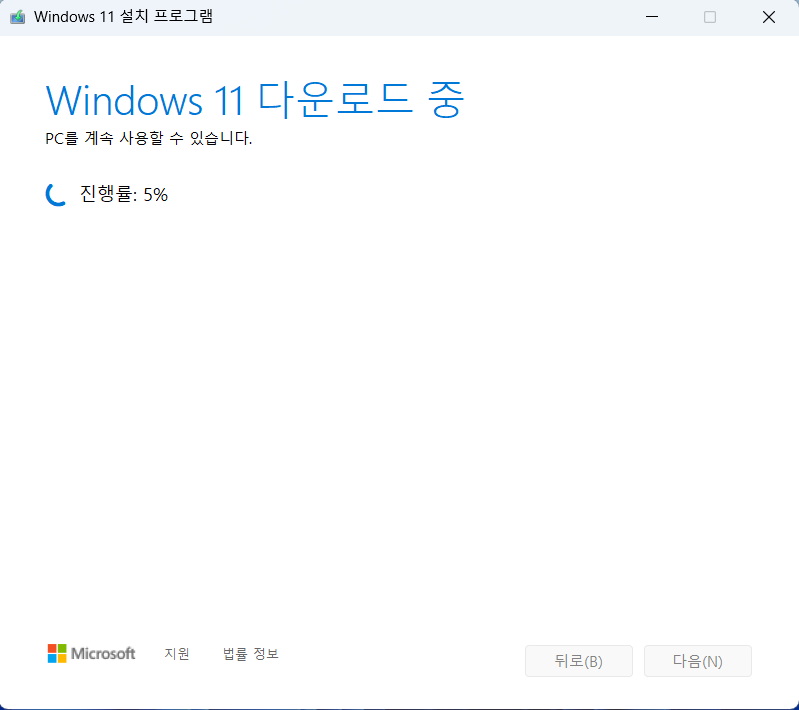Click the disabled maximize button
This screenshot has height=710, width=799.
[x=710, y=17]
